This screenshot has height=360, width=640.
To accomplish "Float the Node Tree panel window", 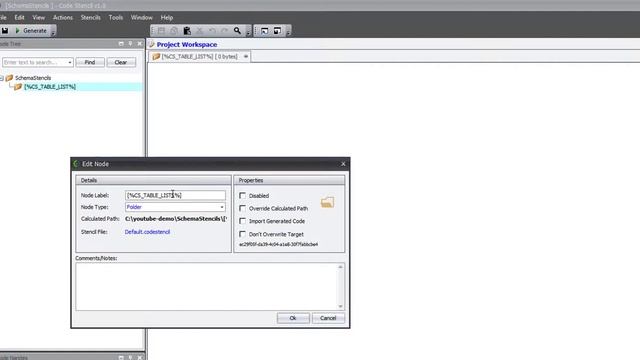I will (x=121, y=44).
